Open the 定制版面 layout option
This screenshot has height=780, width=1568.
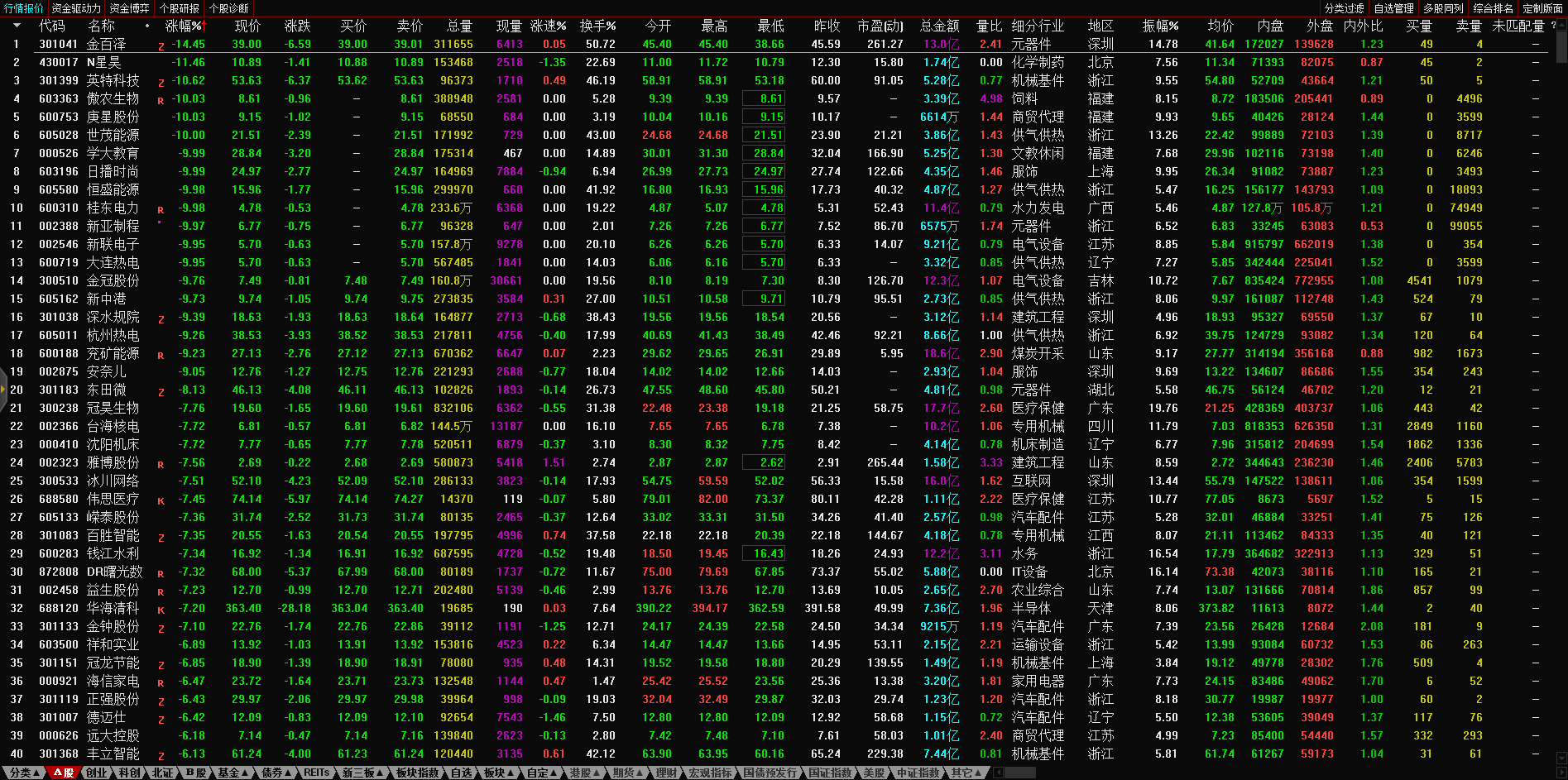1542,8
